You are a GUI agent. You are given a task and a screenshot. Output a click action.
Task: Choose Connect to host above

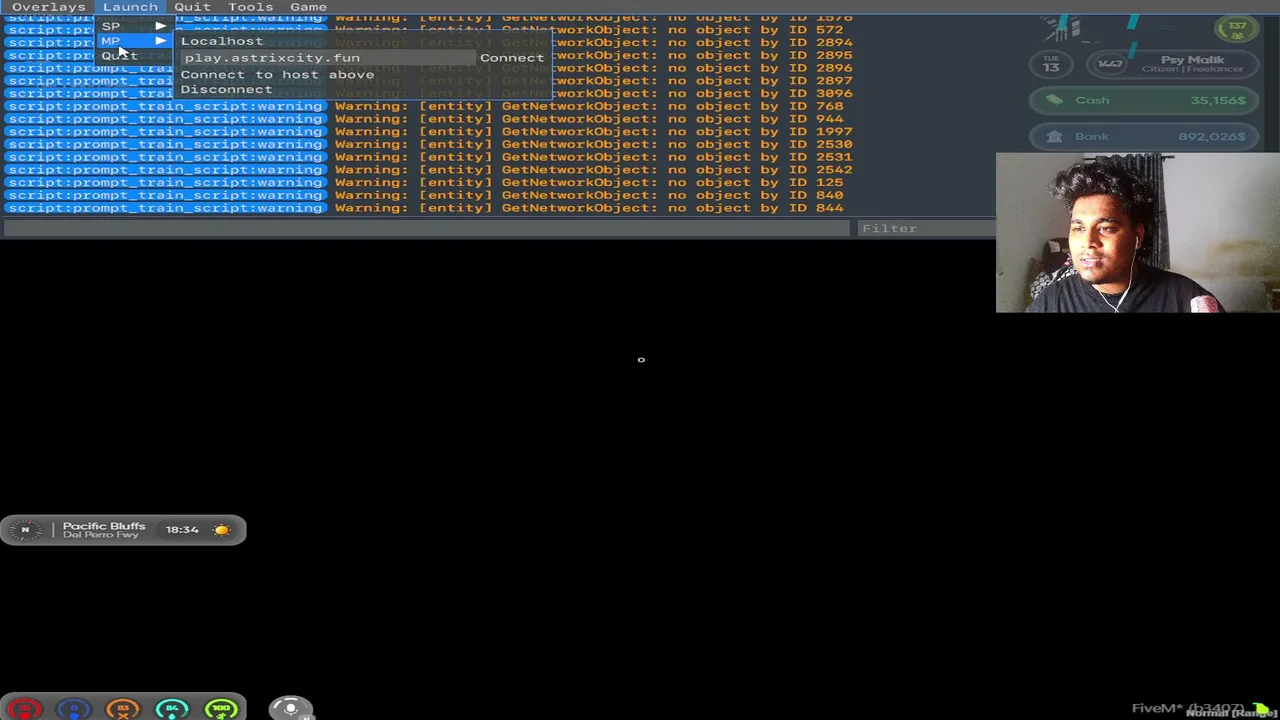pyautogui.click(x=278, y=74)
